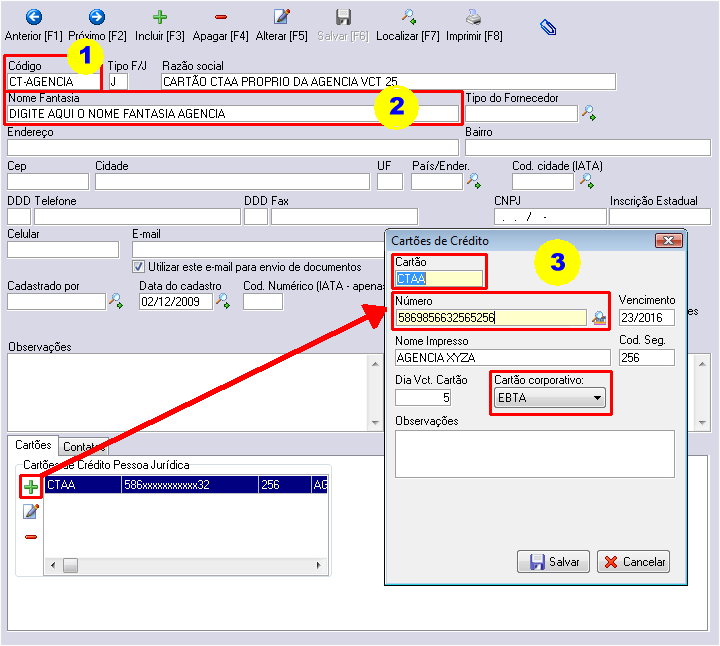The width and height of the screenshot is (720, 646).
Task: Click Salvar button in Cartões de Crédito dialog
Action: point(553,562)
